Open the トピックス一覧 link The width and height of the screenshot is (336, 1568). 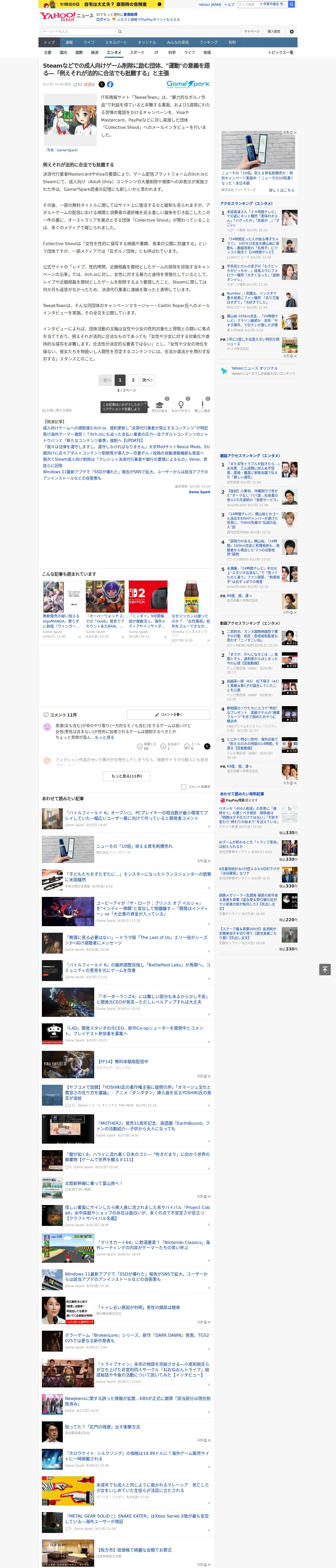281,52
